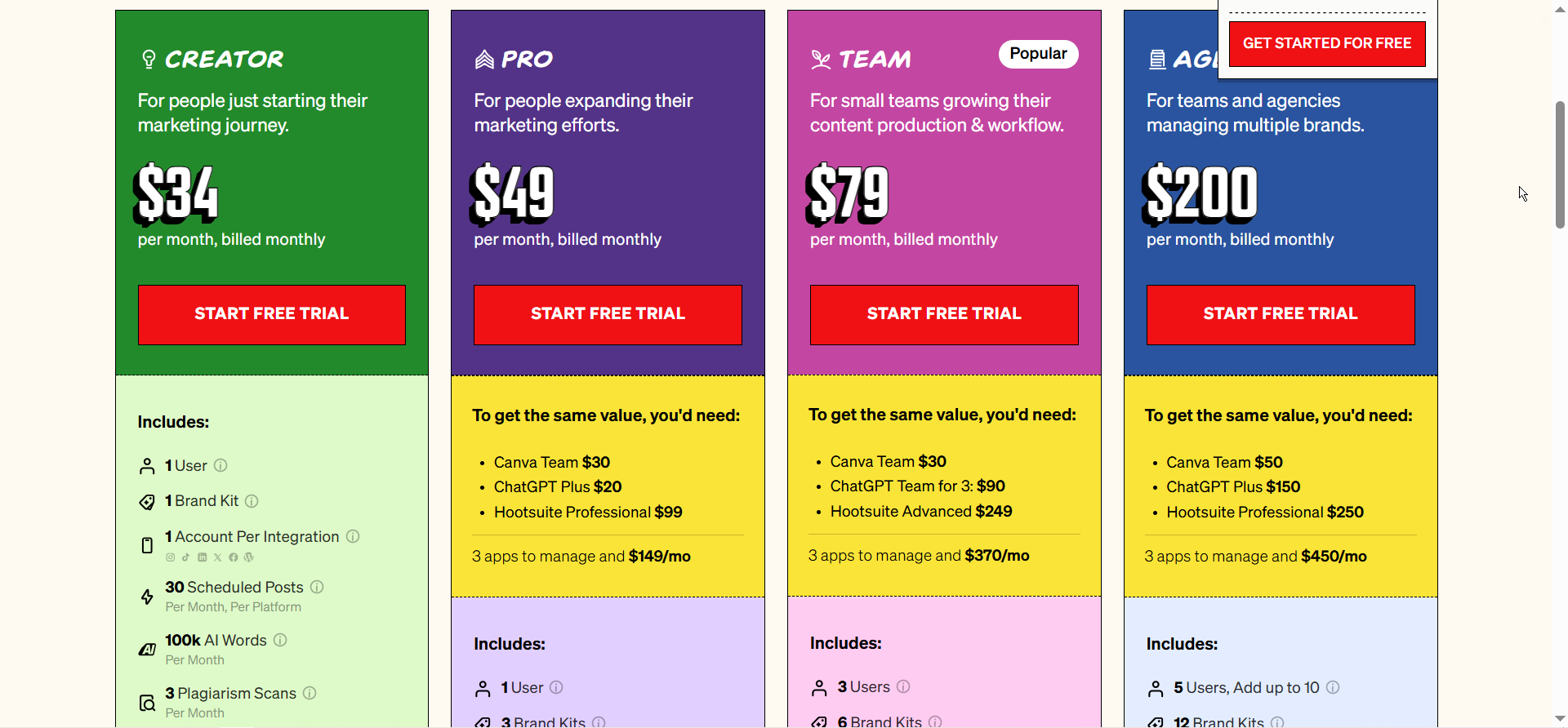Start the free trial for the $200 Agency plan
This screenshot has height=728, width=1568.
pyautogui.click(x=1281, y=314)
